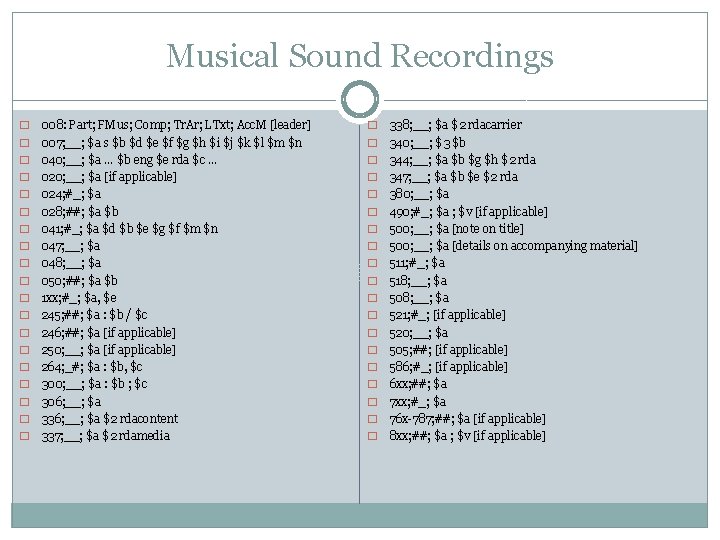Click the 050;##; $a $b line
This screenshot has height=540, width=720.
point(79,281)
